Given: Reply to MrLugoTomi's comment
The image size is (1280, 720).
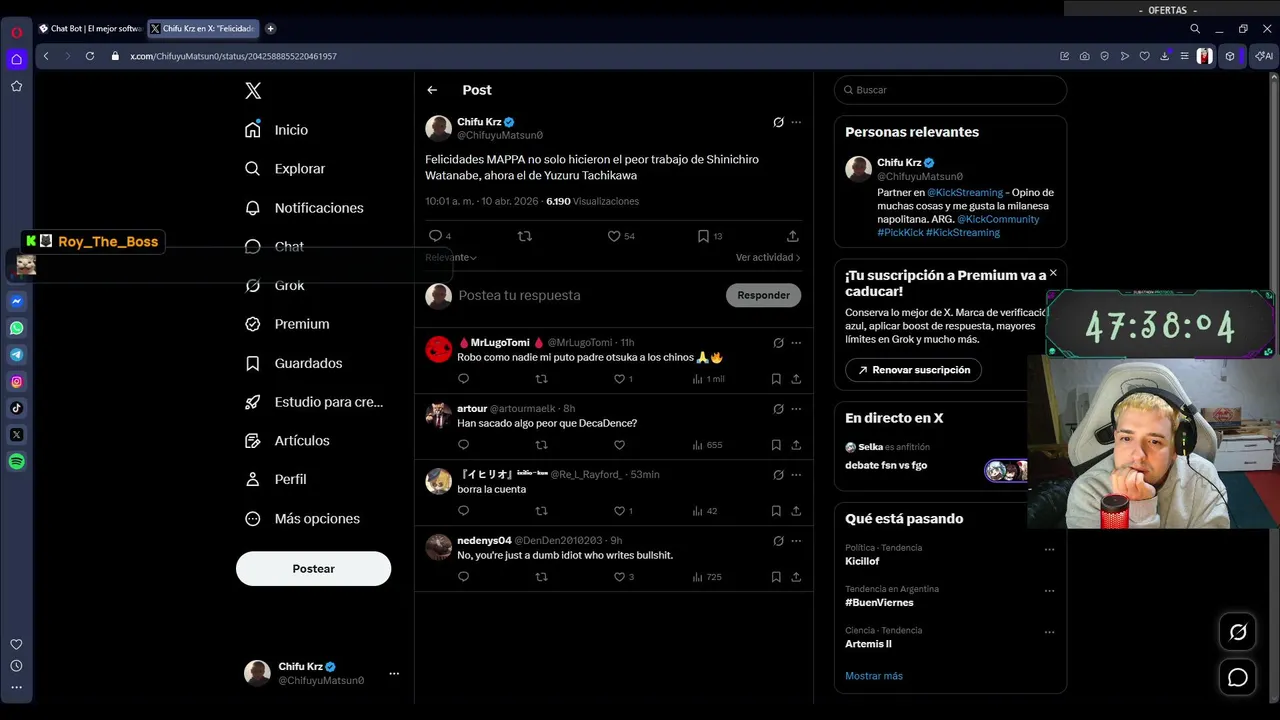Looking at the screenshot, I should pyautogui.click(x=463, y=379).
